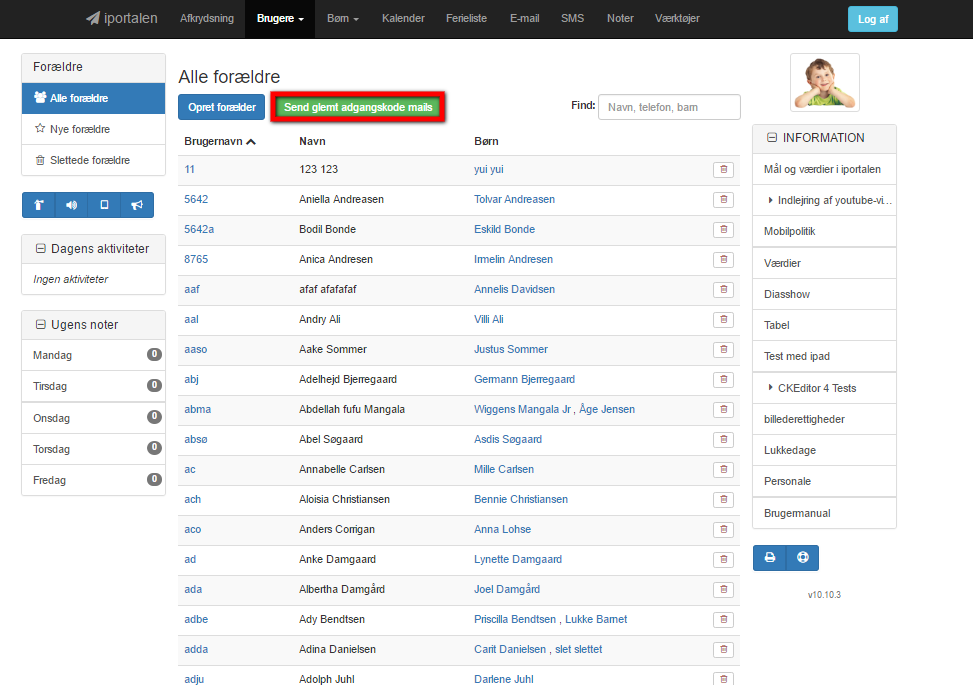Sort the list by Brugernavn column
The width and height of the screenshot is (973, 685).
[220, 141]
